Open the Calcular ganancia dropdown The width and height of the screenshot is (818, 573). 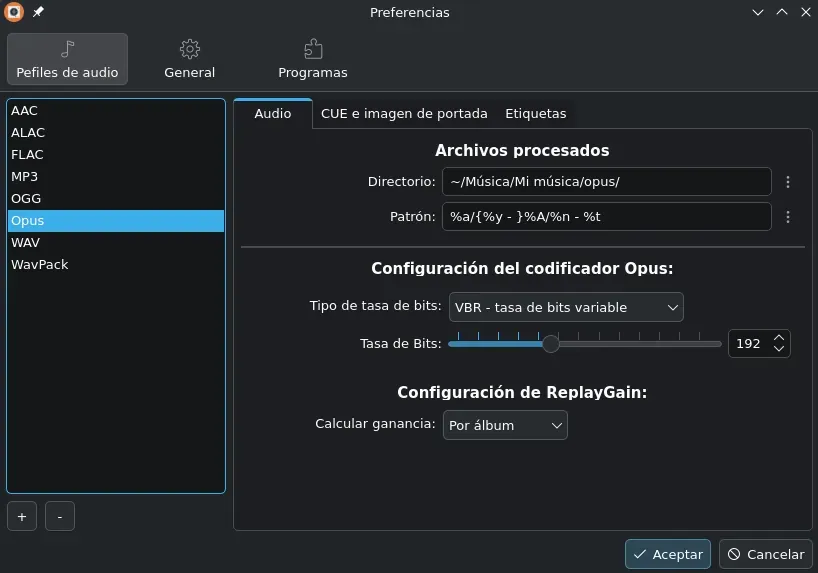pyautogui.click(x=505, y=425)
